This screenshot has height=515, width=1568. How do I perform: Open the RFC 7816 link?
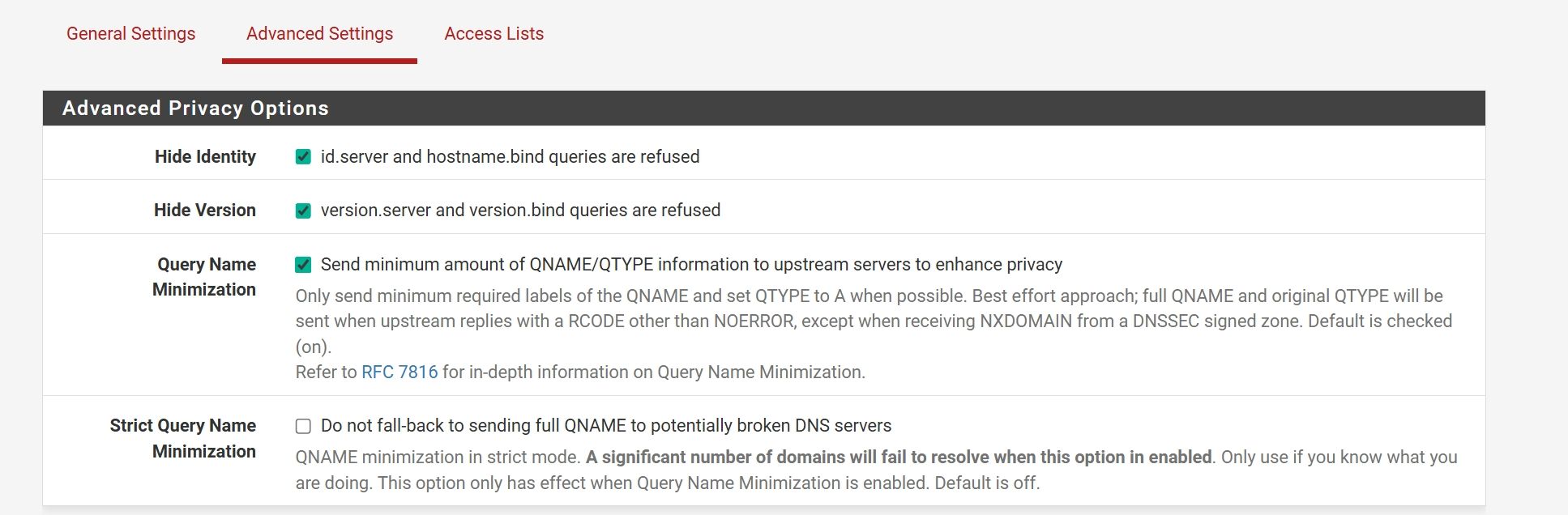click(x=399, y=372)
